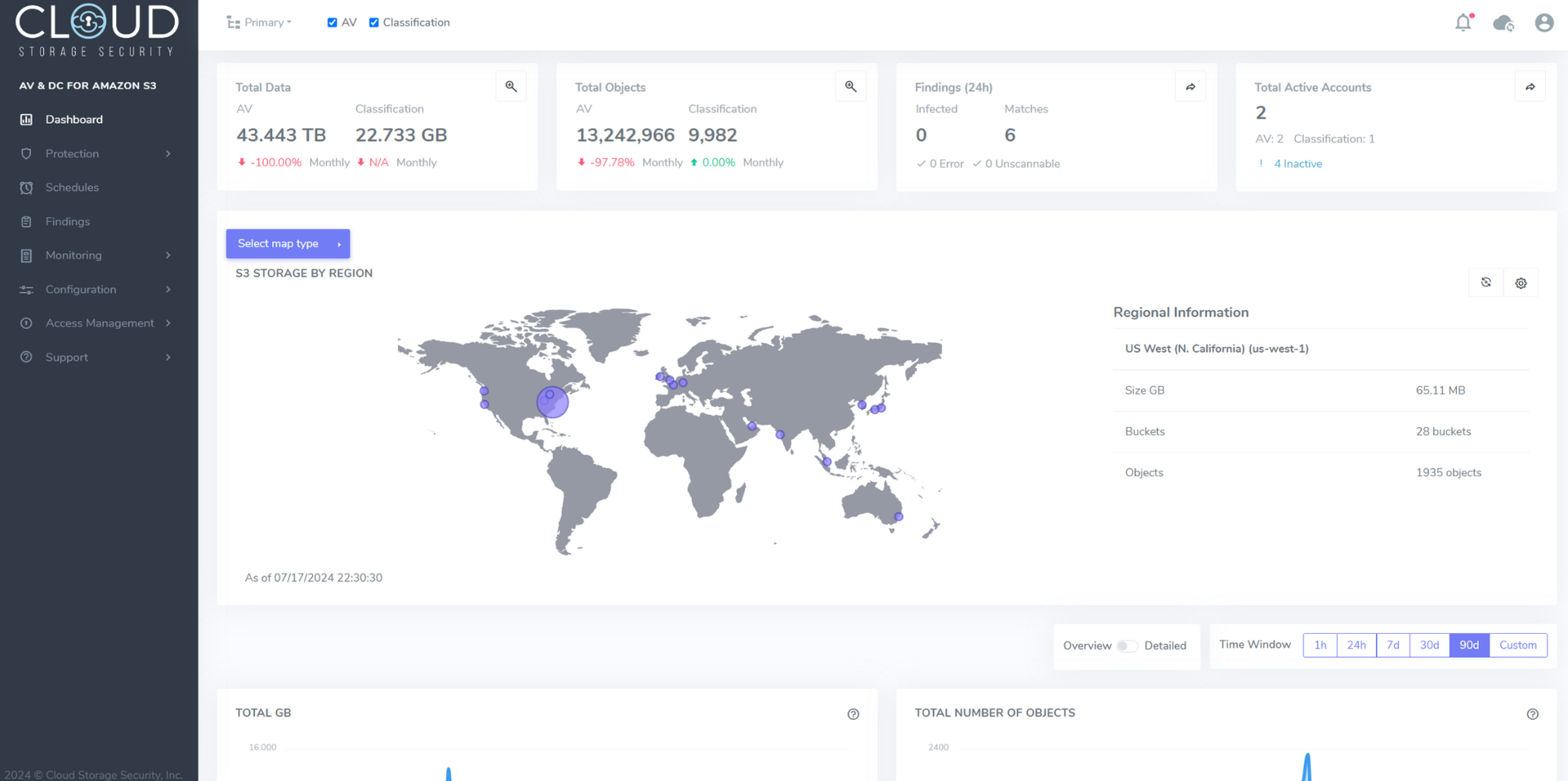The width and height of the screenshot is (1568, 781).
Task: Click the 65.11 MB size value
Action: point(1440,391)
